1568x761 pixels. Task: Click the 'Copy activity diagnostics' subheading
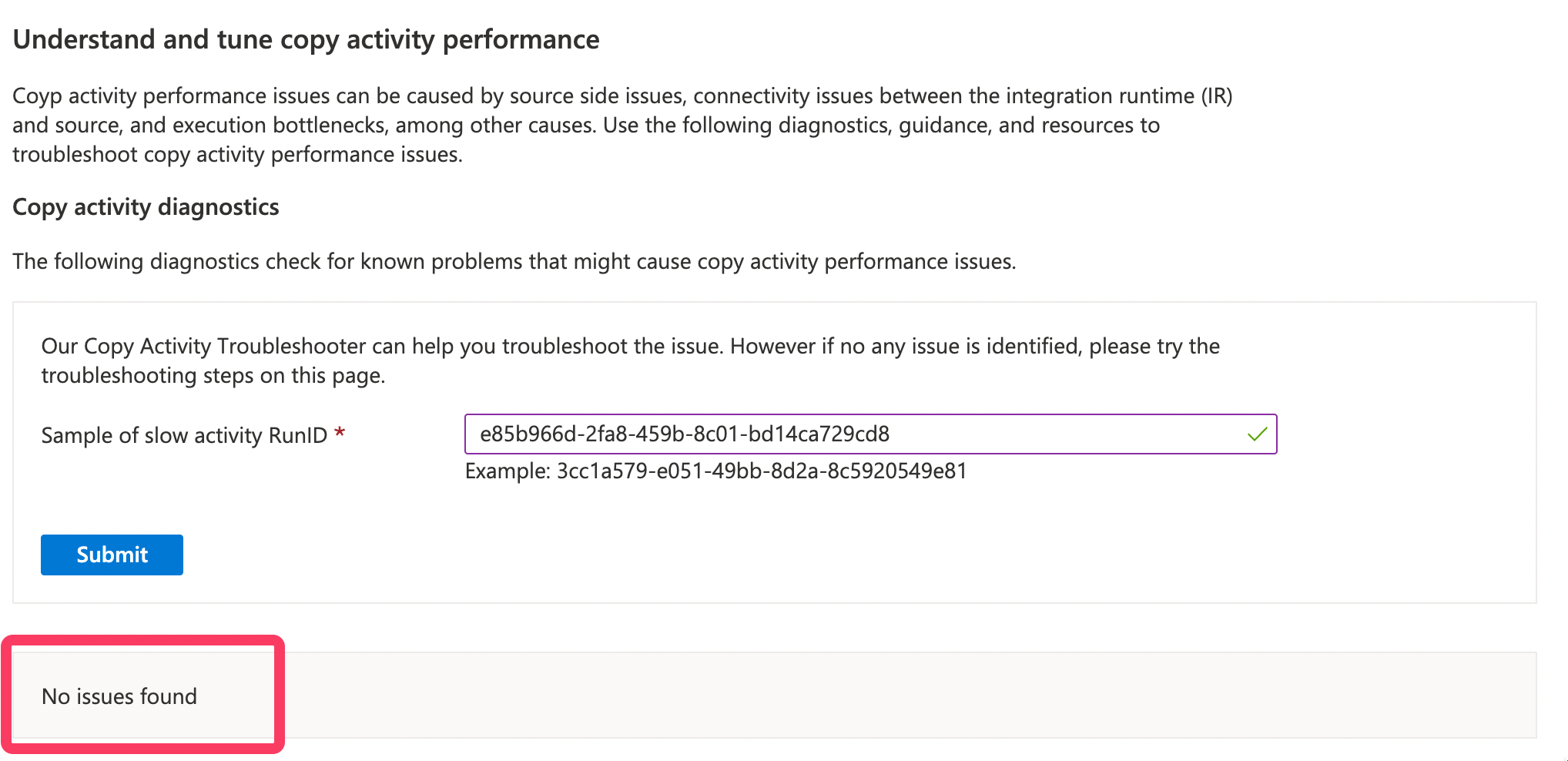(x=146, y=207)
